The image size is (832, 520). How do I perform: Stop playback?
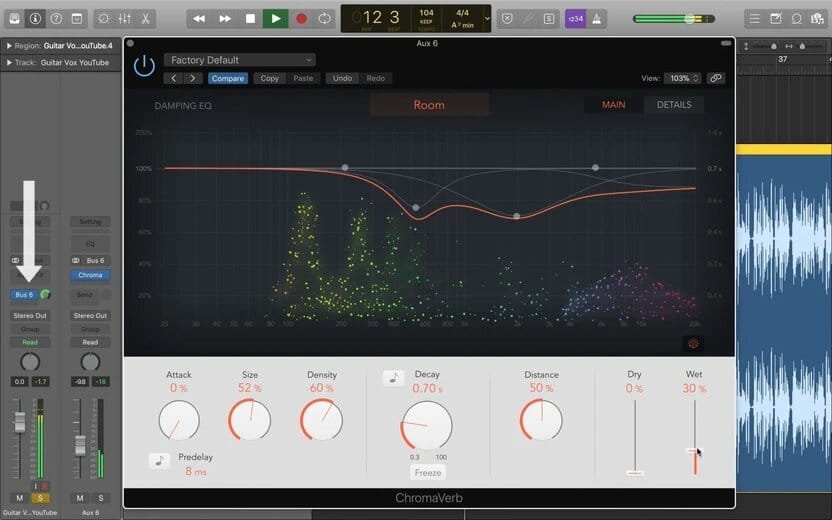(250, 19)
